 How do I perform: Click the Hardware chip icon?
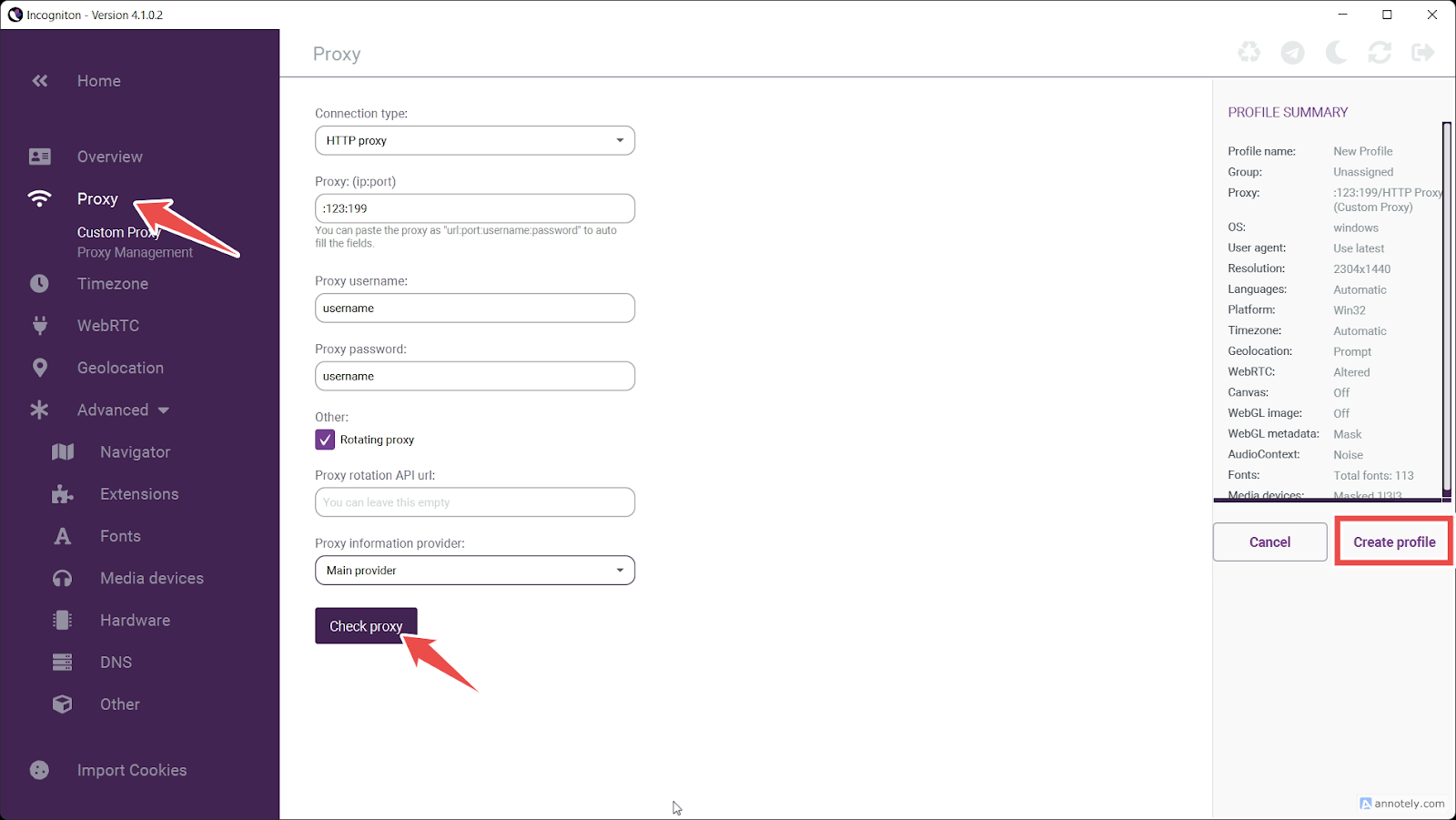coord(62,620)
